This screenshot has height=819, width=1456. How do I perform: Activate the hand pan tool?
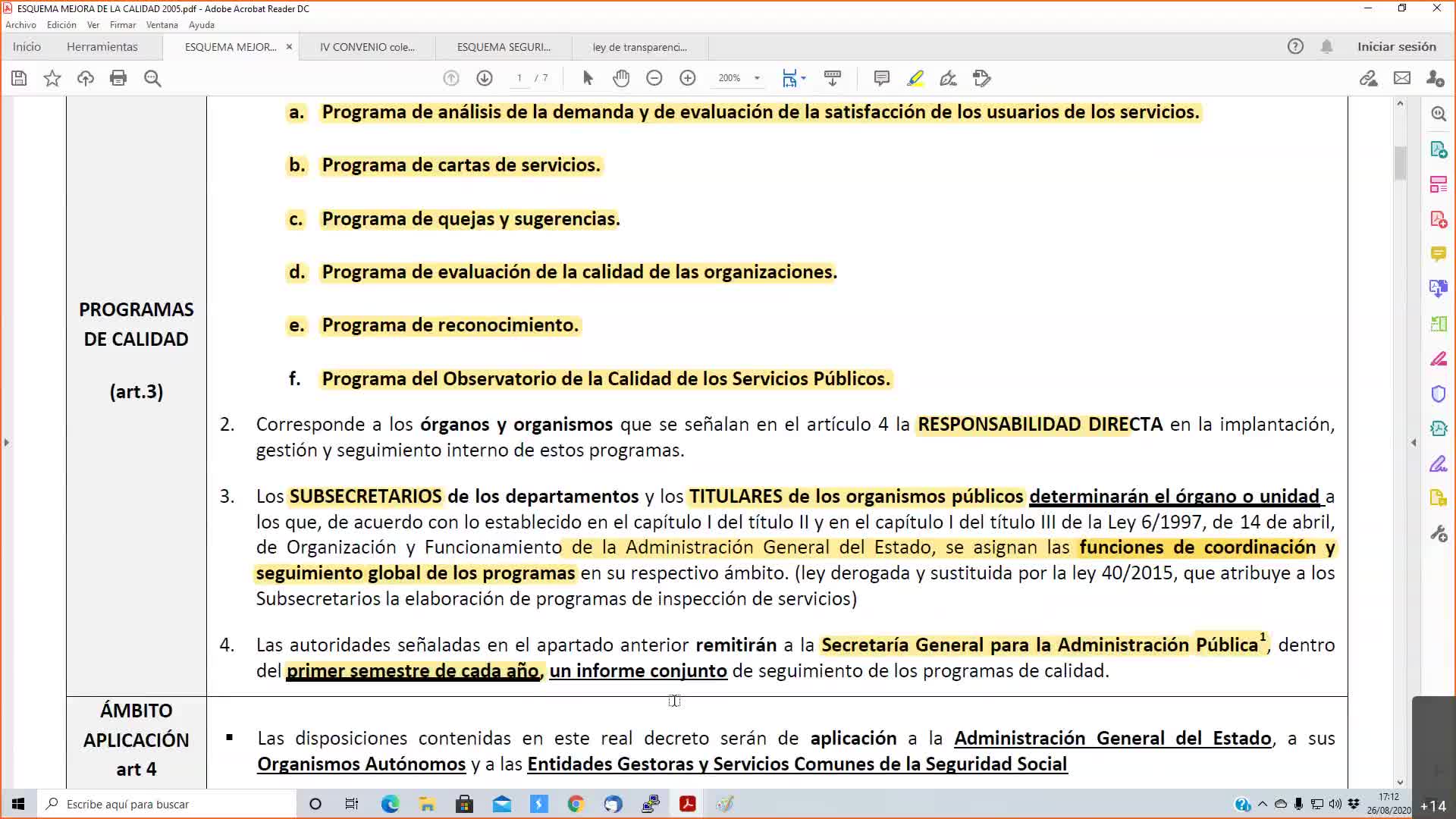tap(621, 78)
